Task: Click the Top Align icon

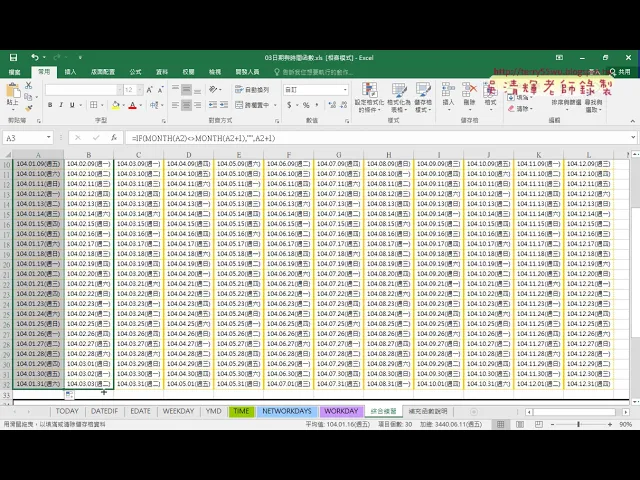Action: pos(175,89)
